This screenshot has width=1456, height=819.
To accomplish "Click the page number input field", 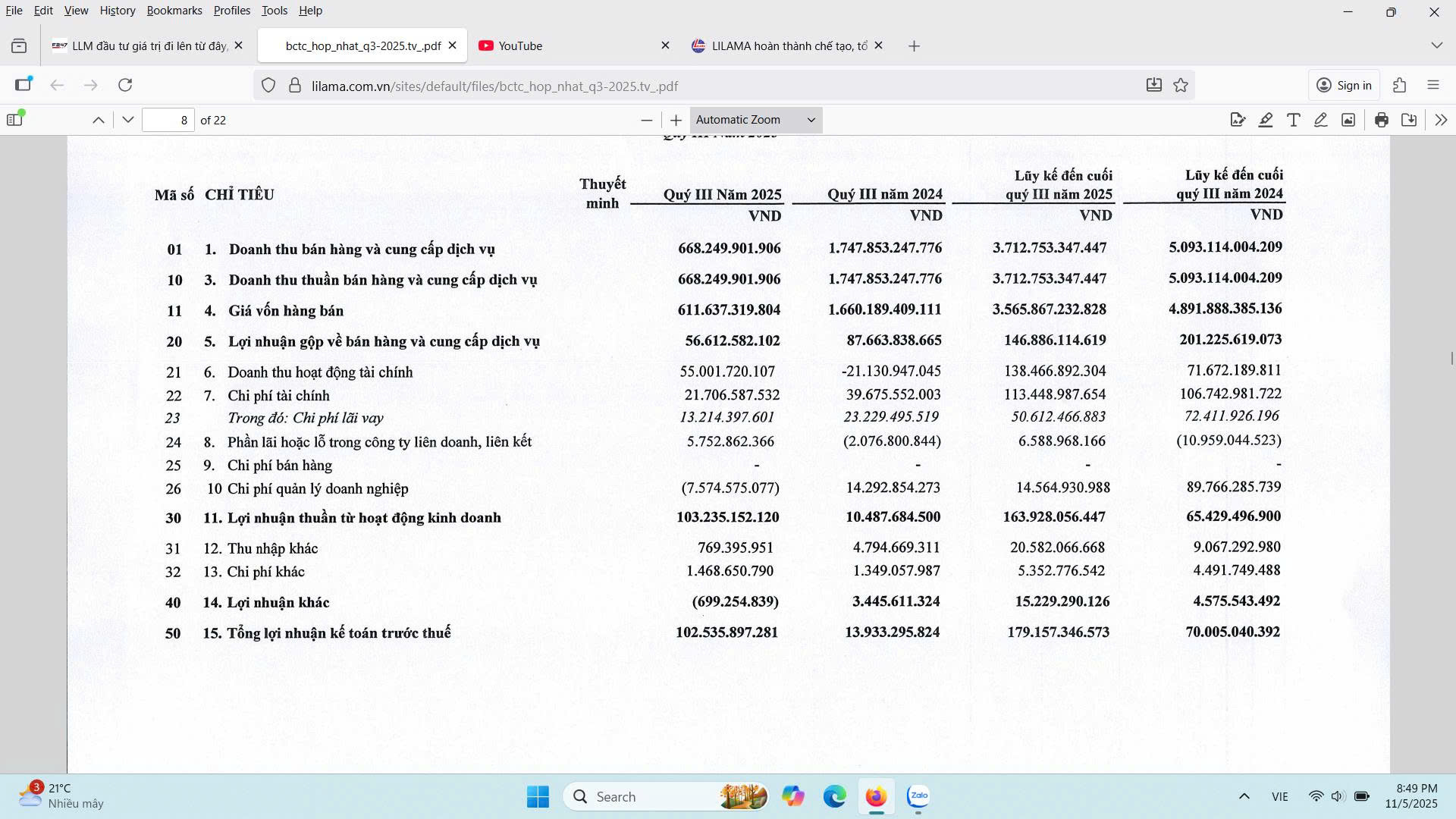I will coord(168,120).
